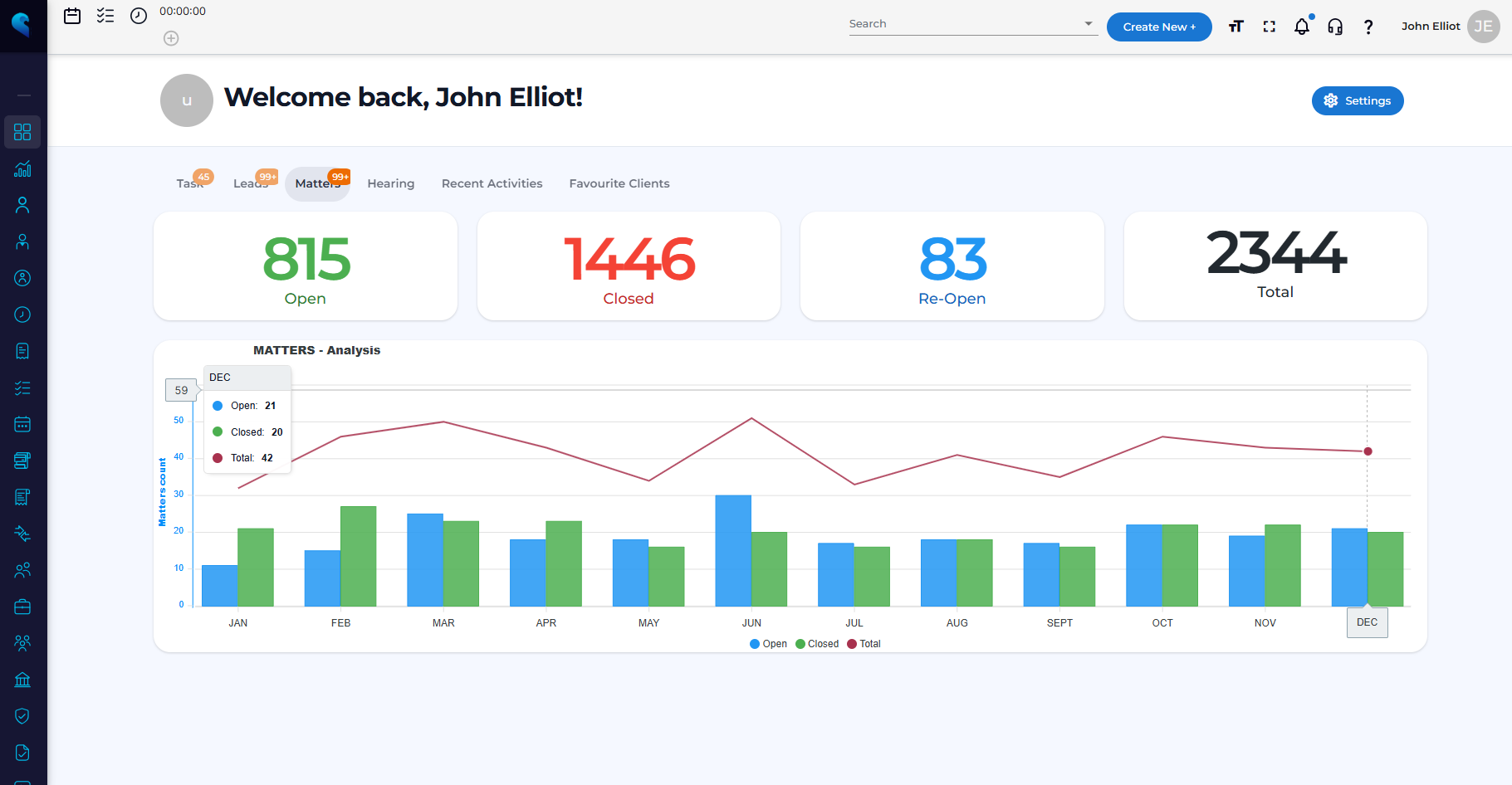Open the calendar icon in top bar

coord(72,16)
